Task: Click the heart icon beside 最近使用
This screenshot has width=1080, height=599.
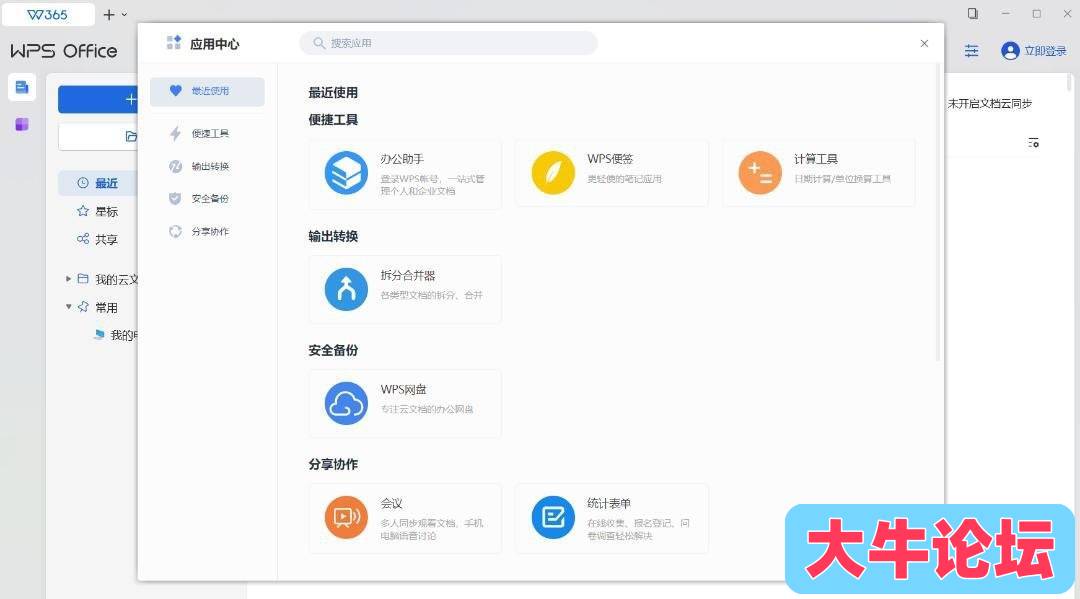Action: 176,90
